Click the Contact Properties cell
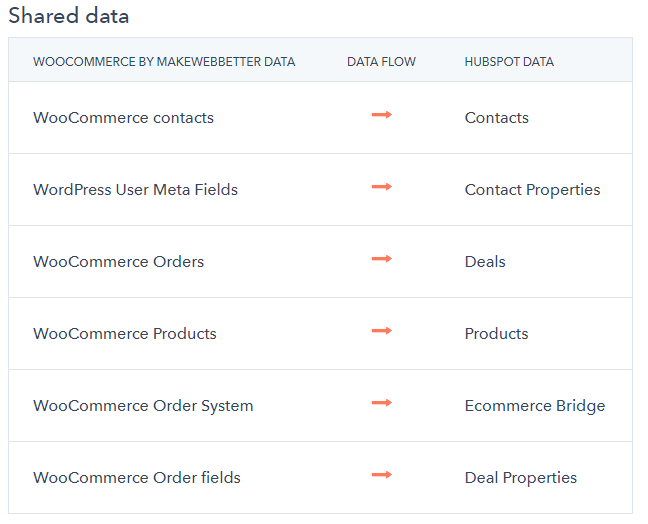 point(533,190)
